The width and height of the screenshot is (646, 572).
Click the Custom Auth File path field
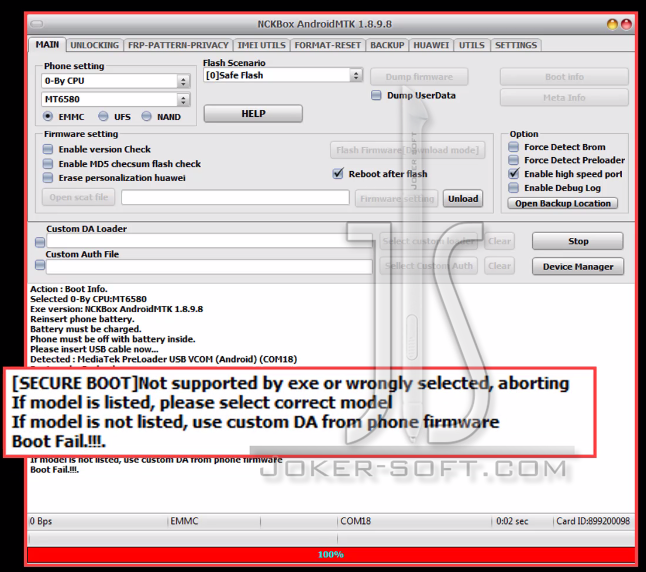(x=209, y=267)
